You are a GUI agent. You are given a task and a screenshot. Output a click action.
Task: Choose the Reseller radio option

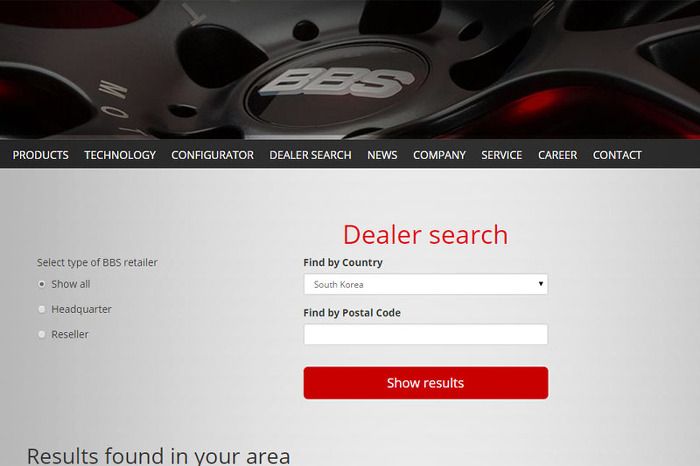click(x=42, y=334)
